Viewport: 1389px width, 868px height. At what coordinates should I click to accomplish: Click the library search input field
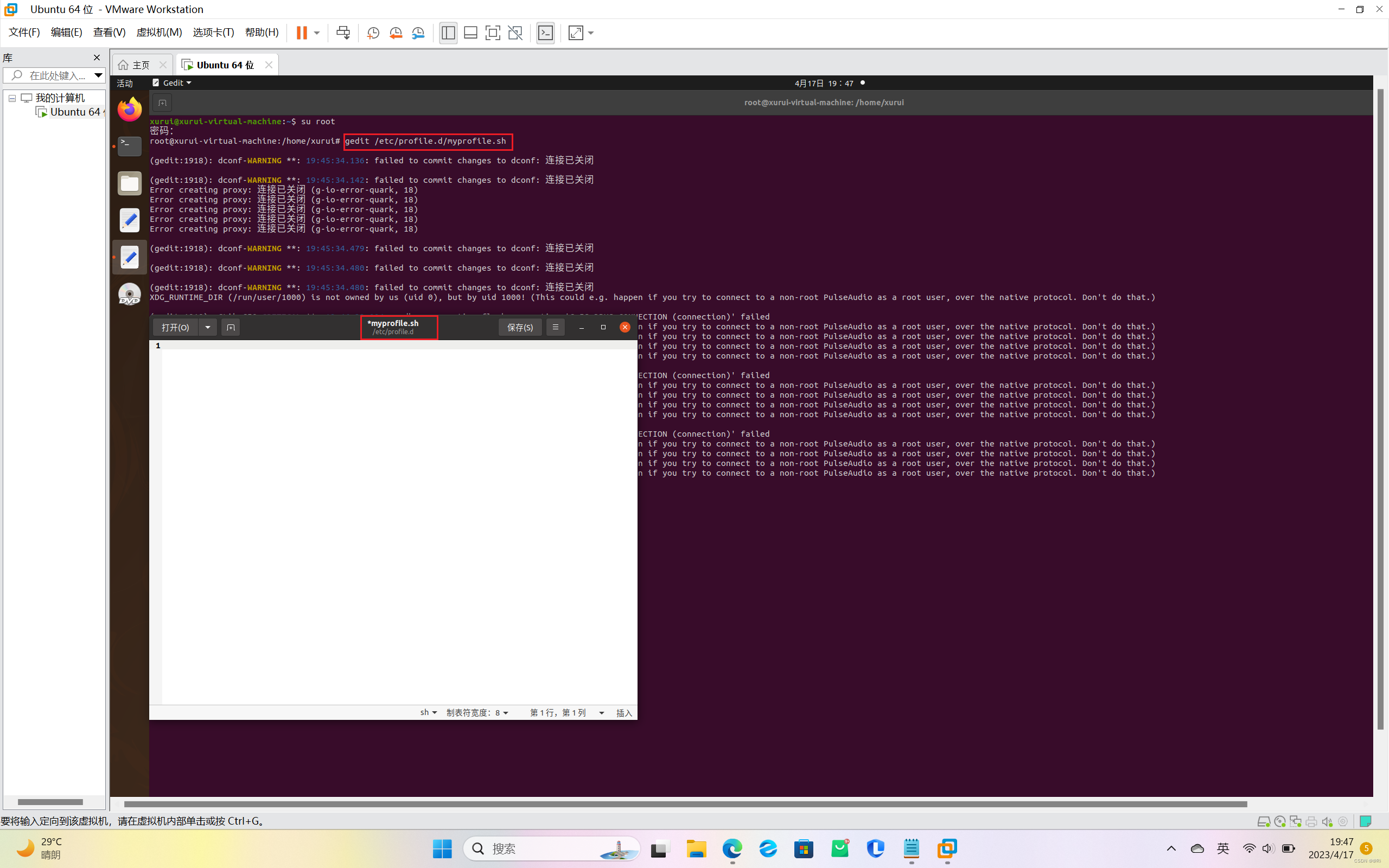pyautogui.click(x=56, y=75)
